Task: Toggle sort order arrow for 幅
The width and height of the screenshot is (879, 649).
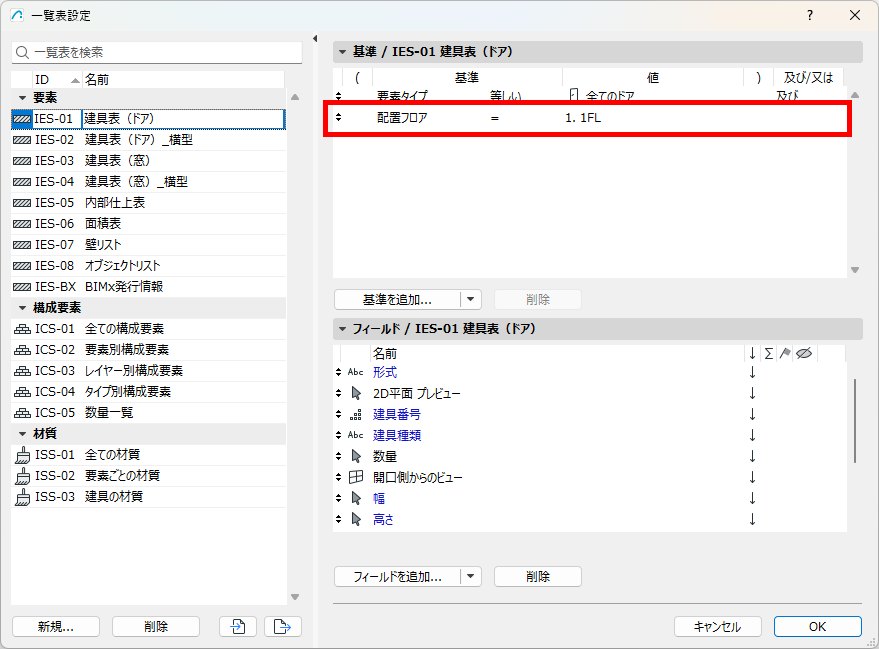Action: tap(752, 498)
